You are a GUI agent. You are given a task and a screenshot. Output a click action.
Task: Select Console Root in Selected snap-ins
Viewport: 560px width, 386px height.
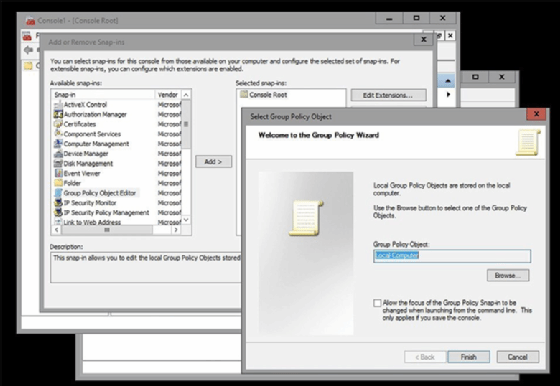pyautogui.click(x=268, y=95)
